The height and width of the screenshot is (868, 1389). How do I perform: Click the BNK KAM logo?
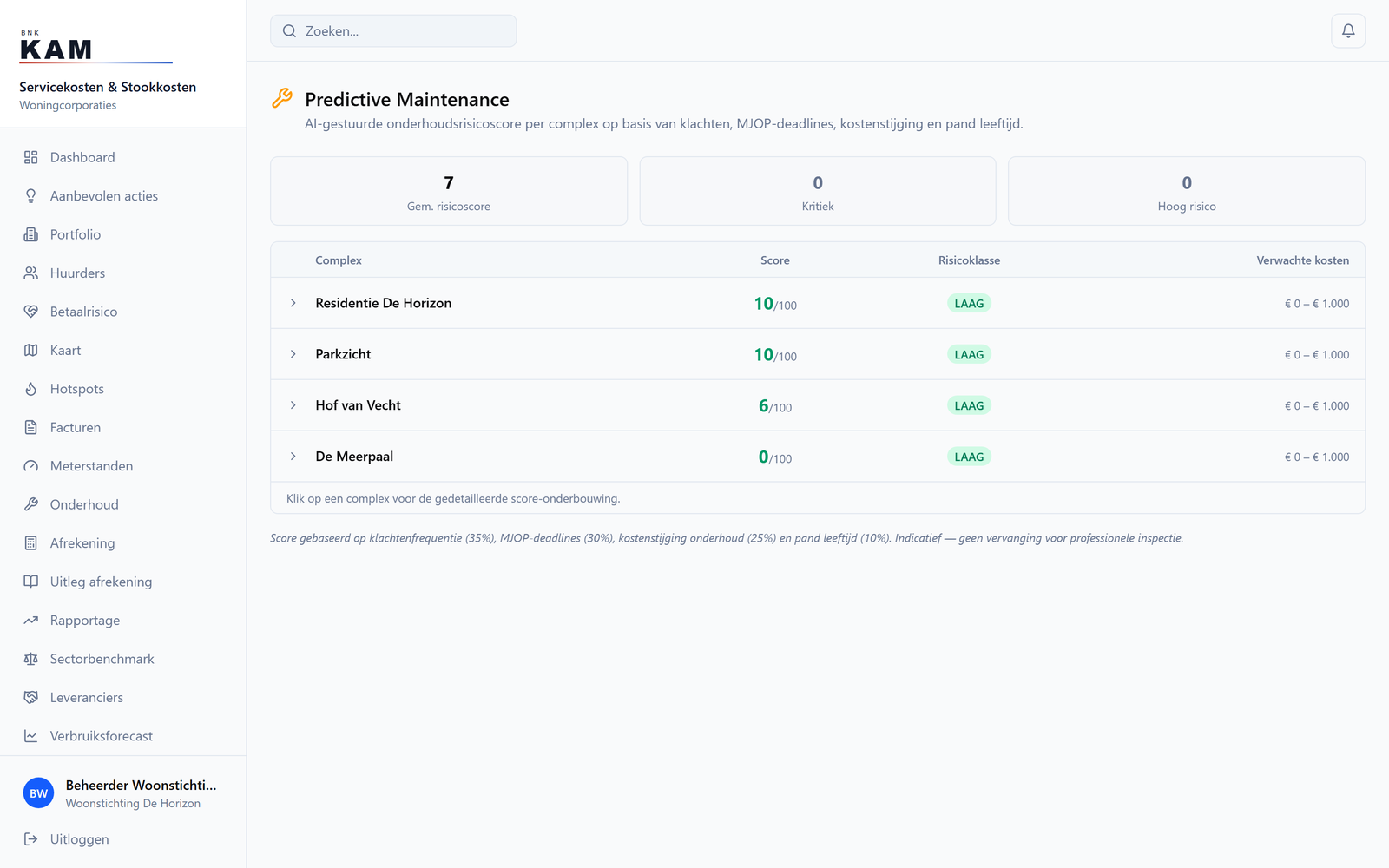point(95,48)
